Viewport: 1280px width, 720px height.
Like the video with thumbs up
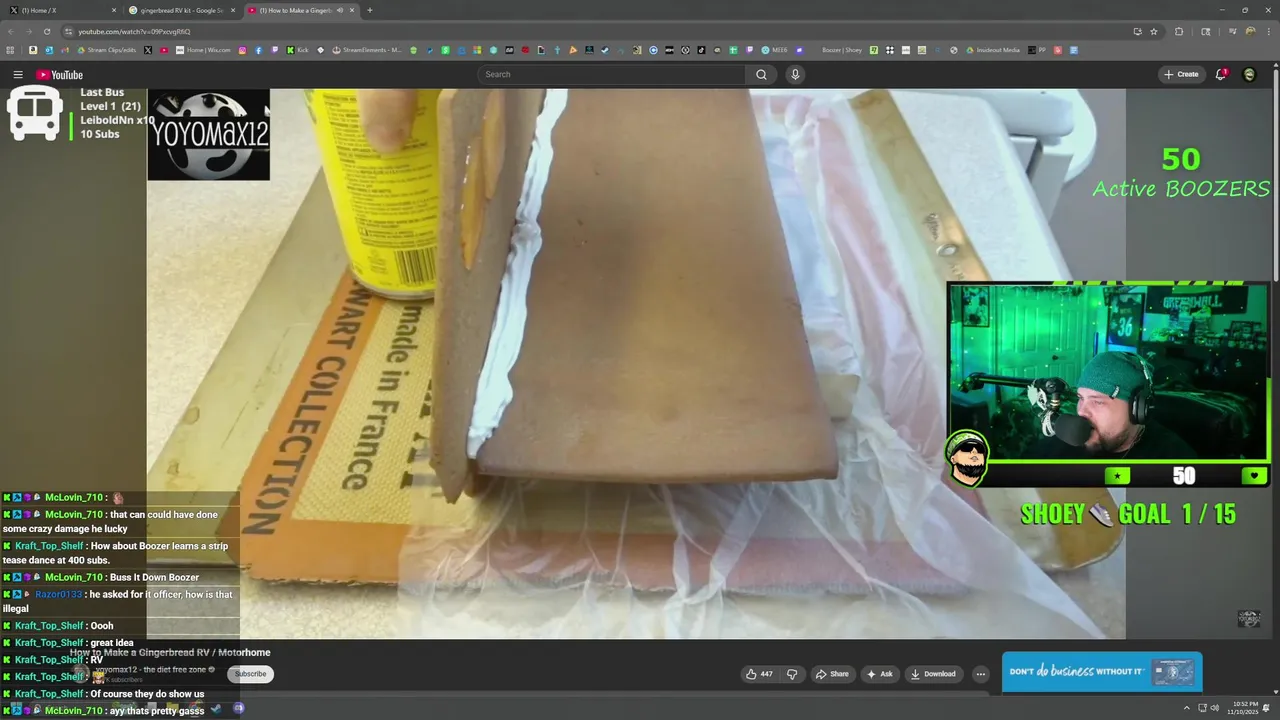click(759, 674)
